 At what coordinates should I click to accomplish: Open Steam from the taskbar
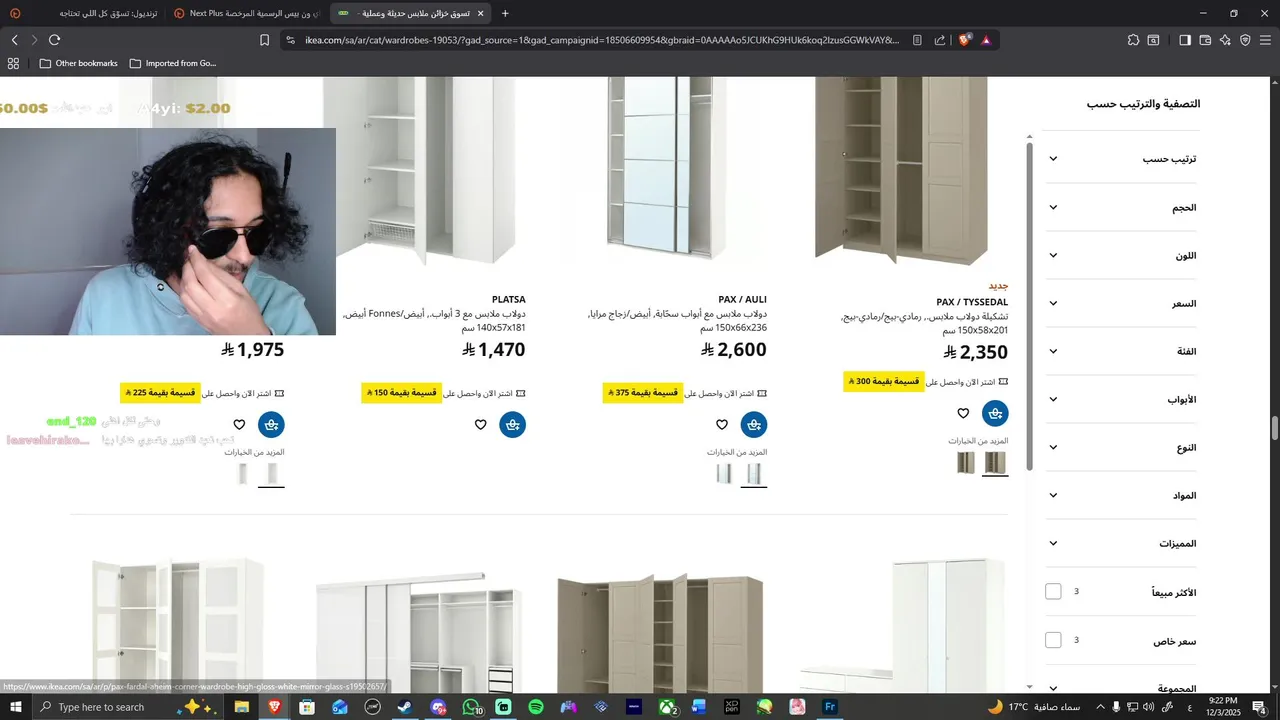[x=405, y=707]
